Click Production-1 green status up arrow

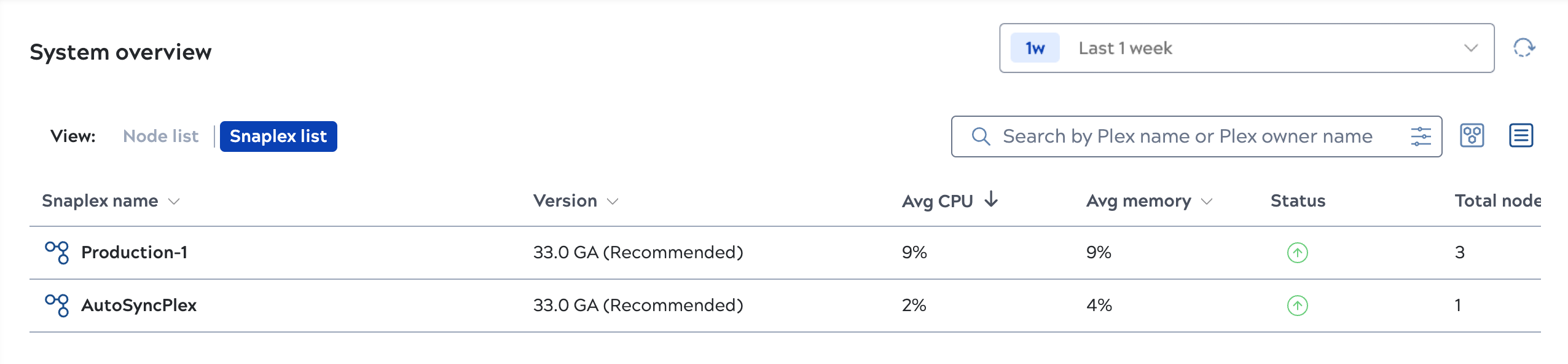point(1297,253)
